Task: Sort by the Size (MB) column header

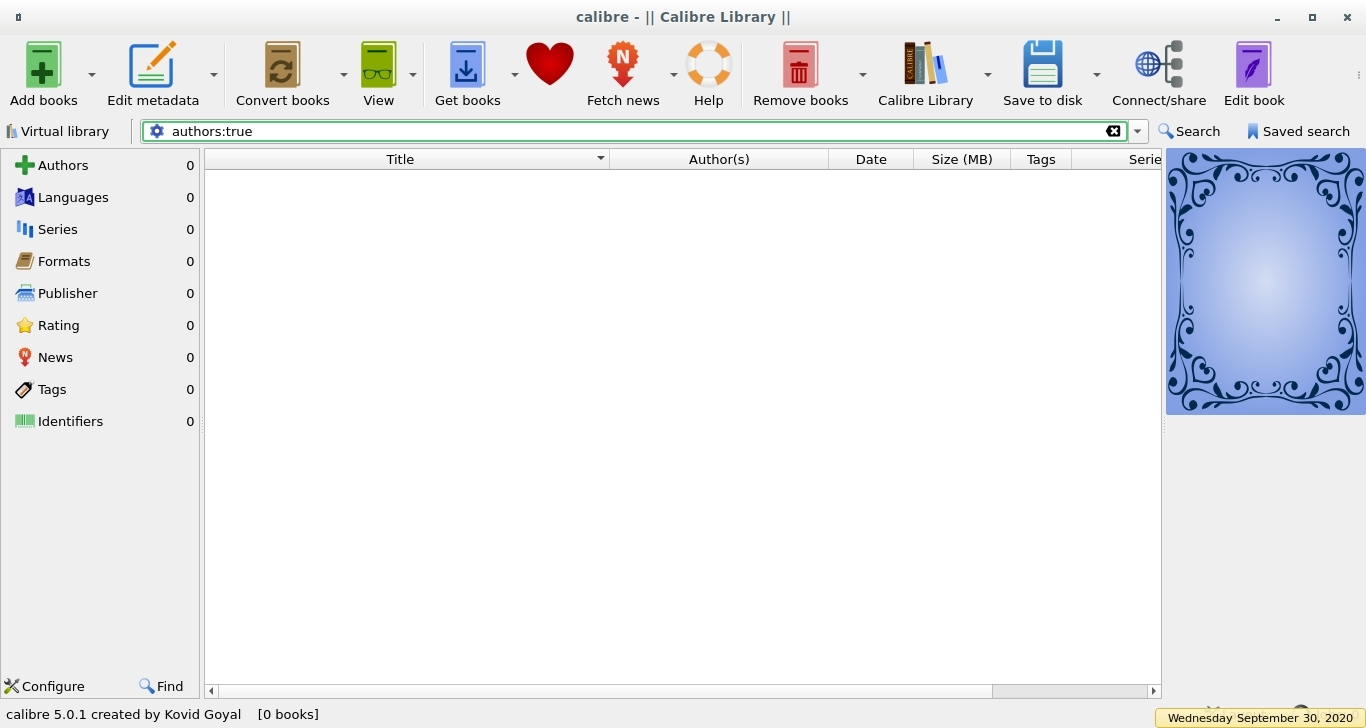Action: 962,159
